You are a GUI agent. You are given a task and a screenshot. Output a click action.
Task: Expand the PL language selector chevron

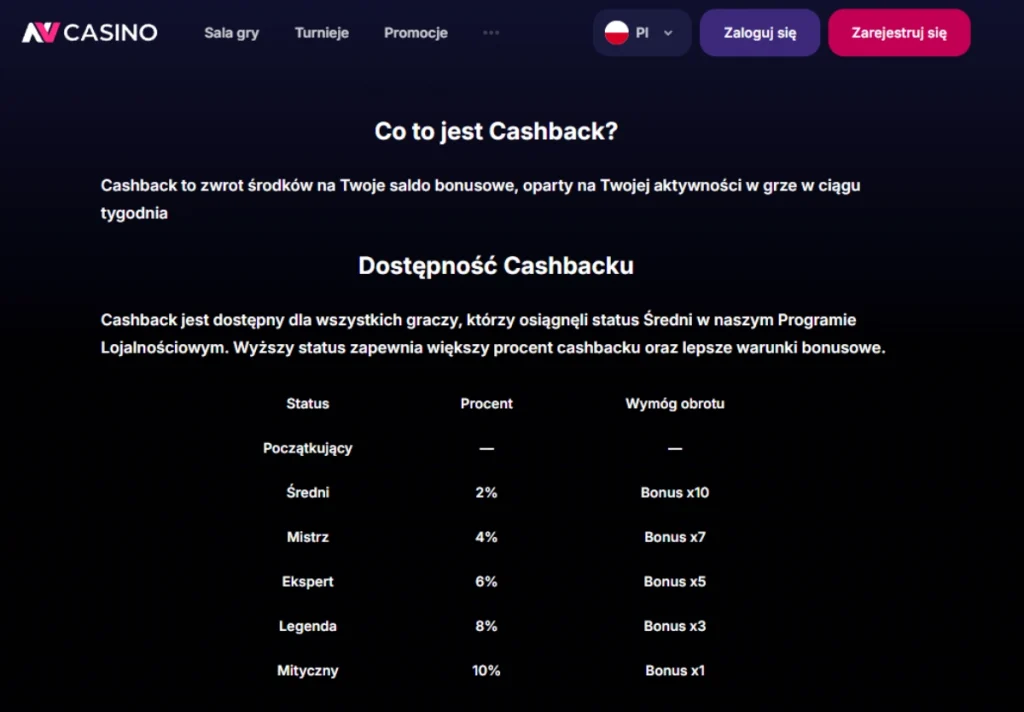(668, 32)
